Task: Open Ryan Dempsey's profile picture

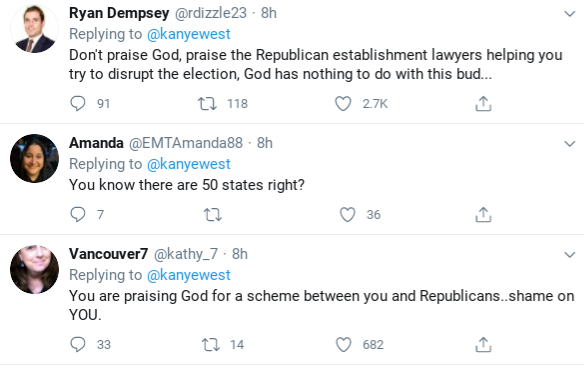Action: (34, 28)
